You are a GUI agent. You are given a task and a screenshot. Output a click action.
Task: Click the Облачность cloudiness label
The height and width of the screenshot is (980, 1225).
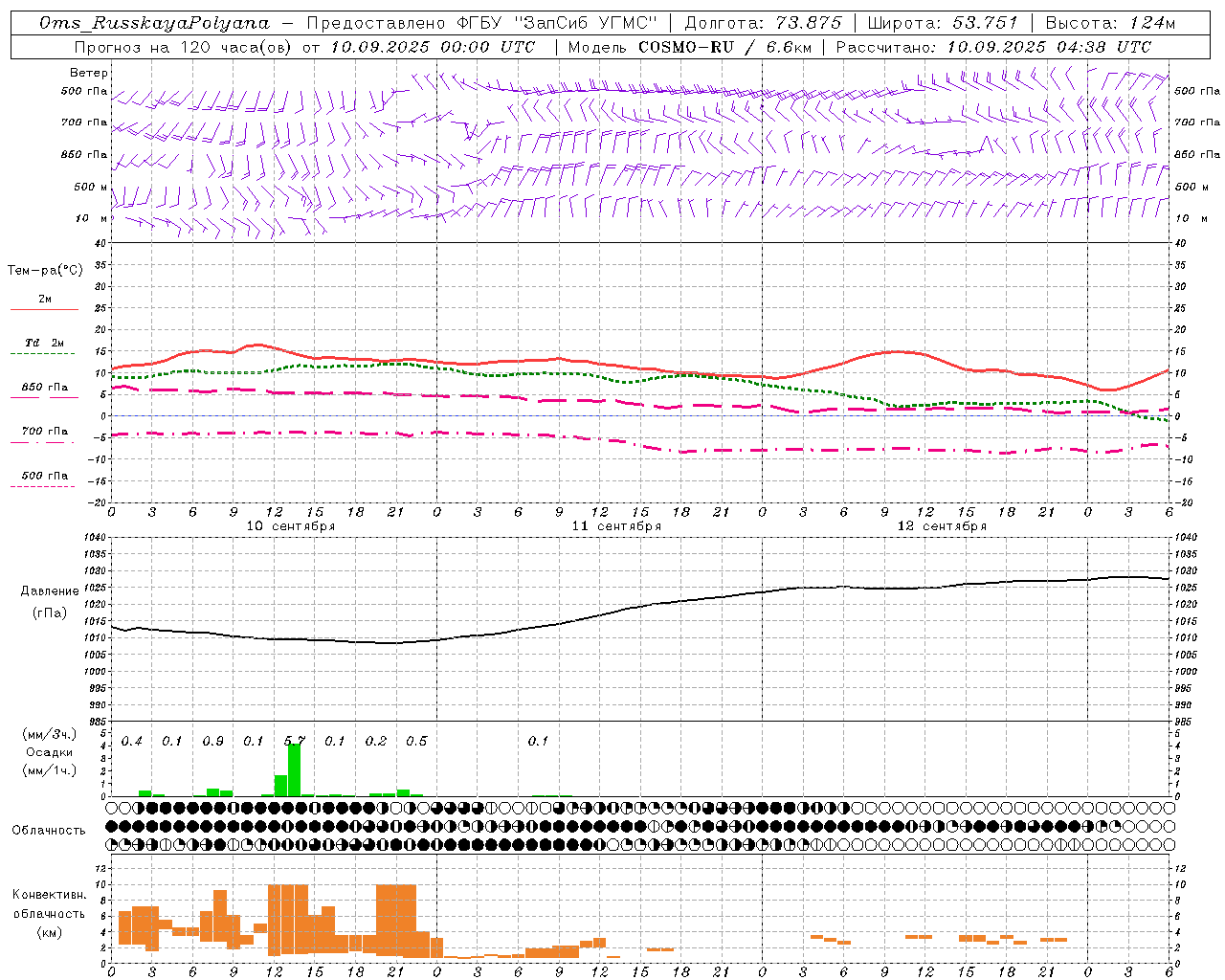(49, 831)
